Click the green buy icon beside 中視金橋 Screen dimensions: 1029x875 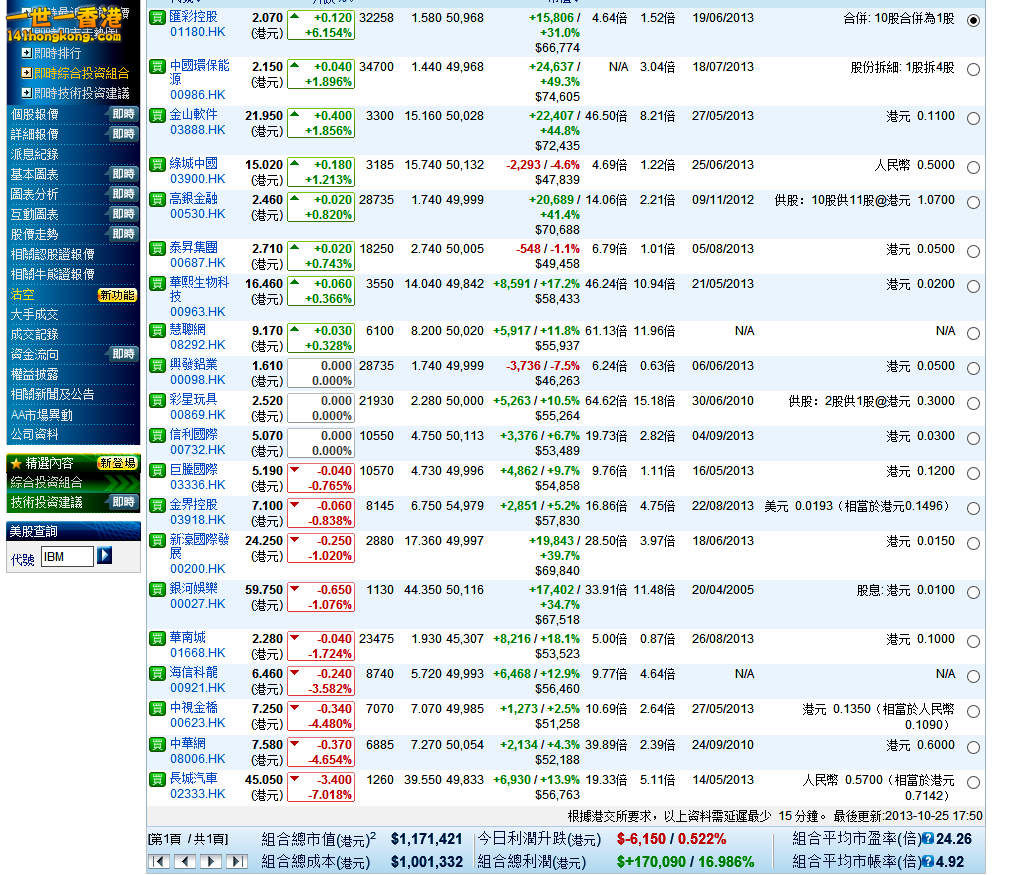coord(157,709)
